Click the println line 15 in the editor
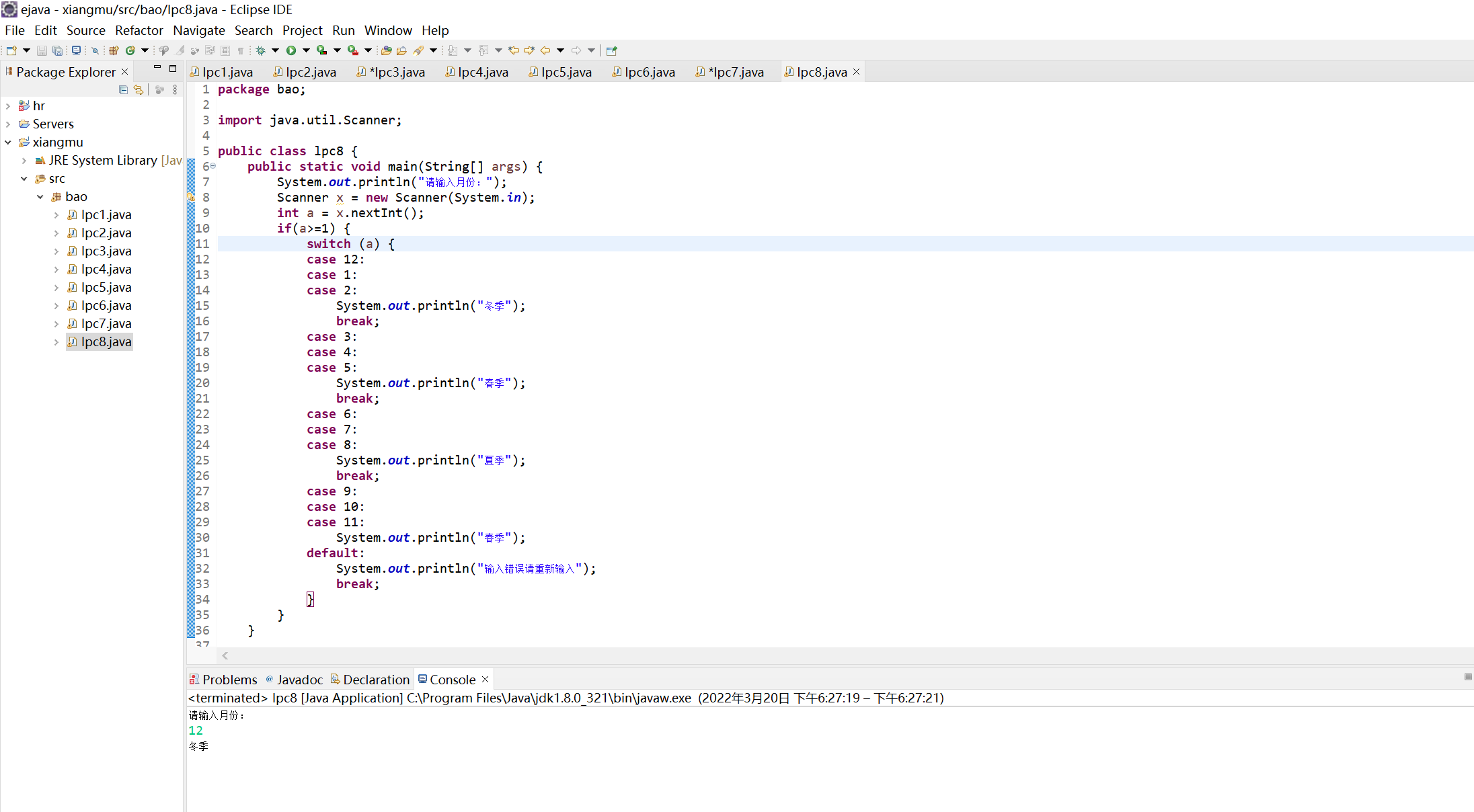 pos(430,306)
